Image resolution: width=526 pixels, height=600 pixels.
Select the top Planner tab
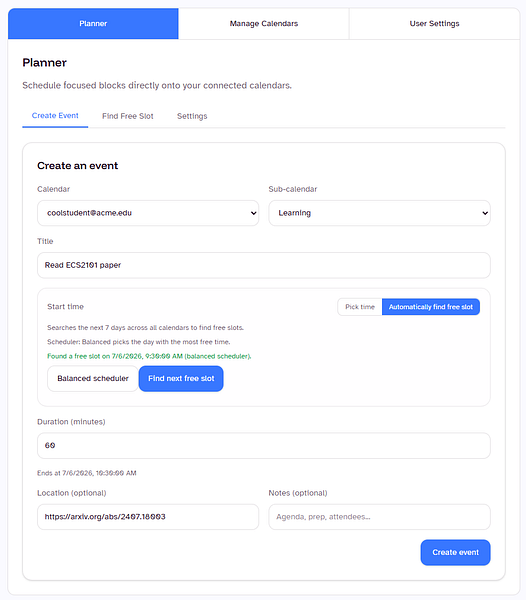[93, 24]
